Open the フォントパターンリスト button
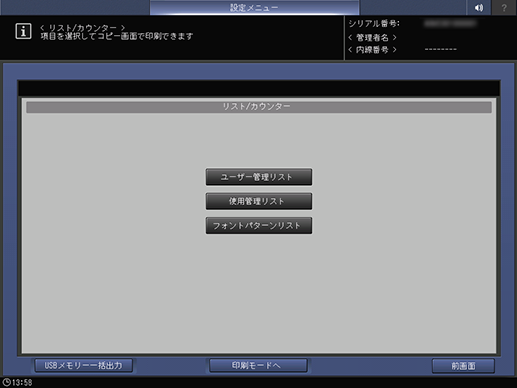Viewport: 517px width, 388px height. tap(259, 226)
